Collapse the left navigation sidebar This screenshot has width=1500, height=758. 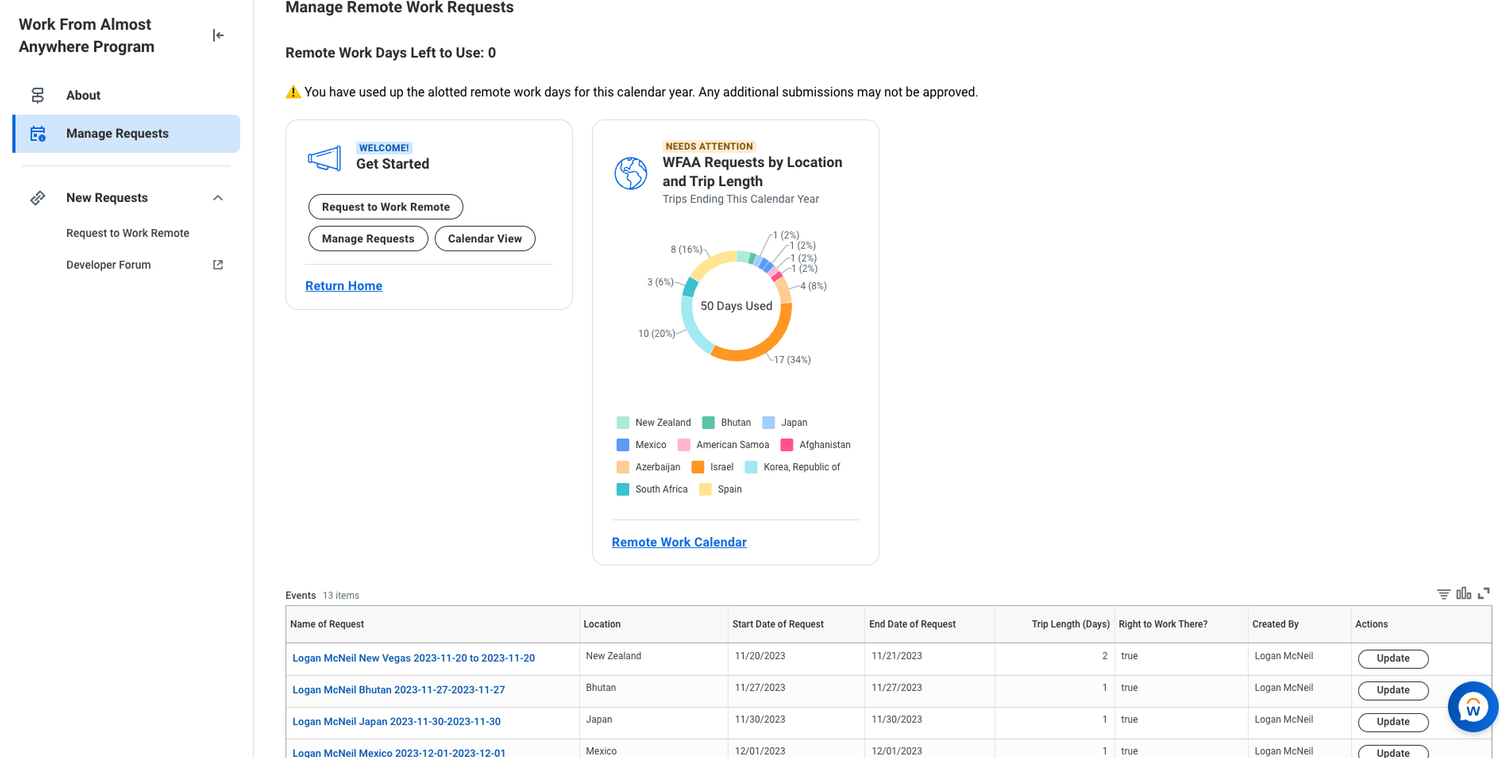[x=218, y=35]
